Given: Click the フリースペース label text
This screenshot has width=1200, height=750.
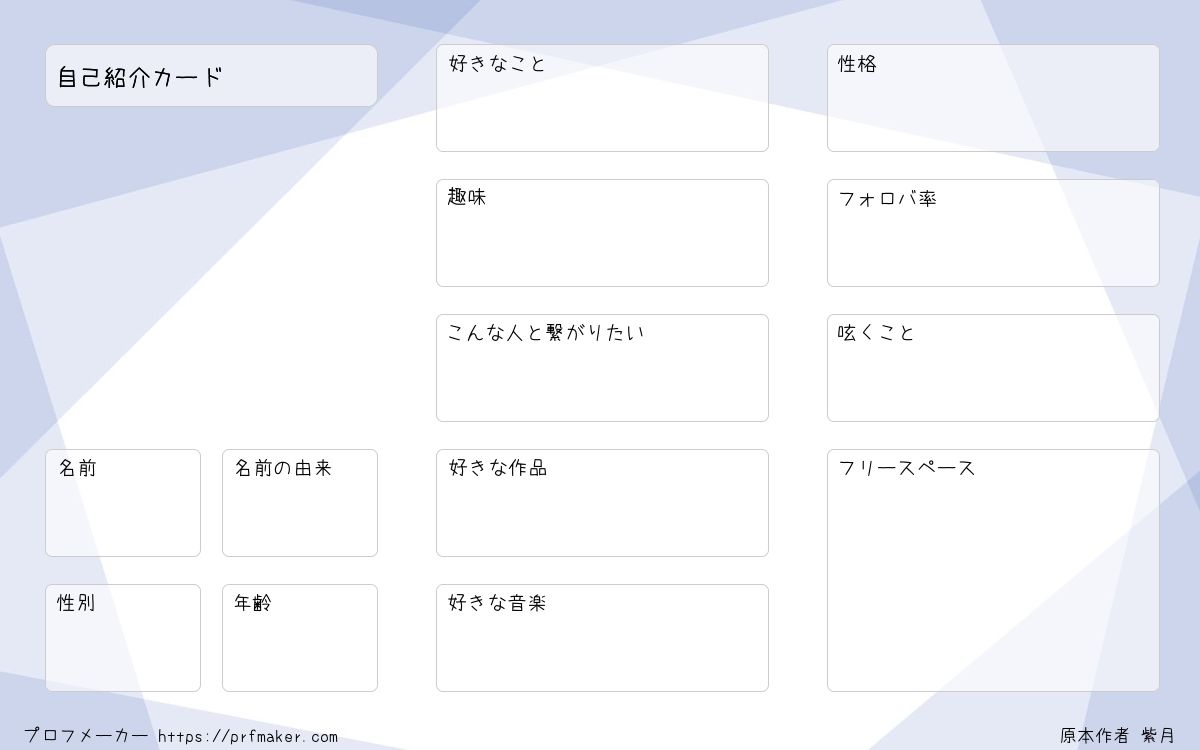Looking at the screenshot, I should pyautogui.click(x=907, y=468).
